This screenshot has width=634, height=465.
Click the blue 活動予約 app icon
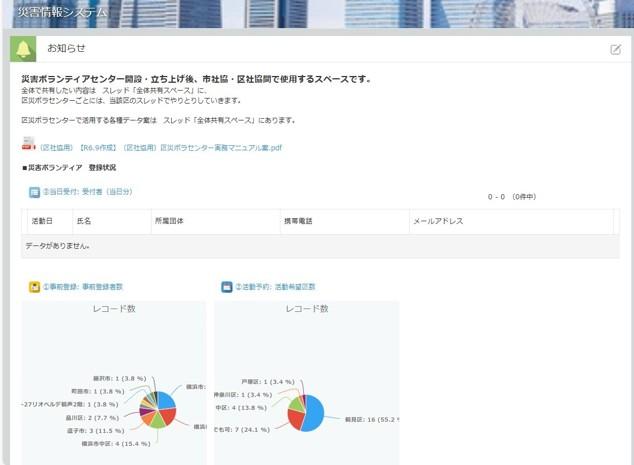click(227, 287)
